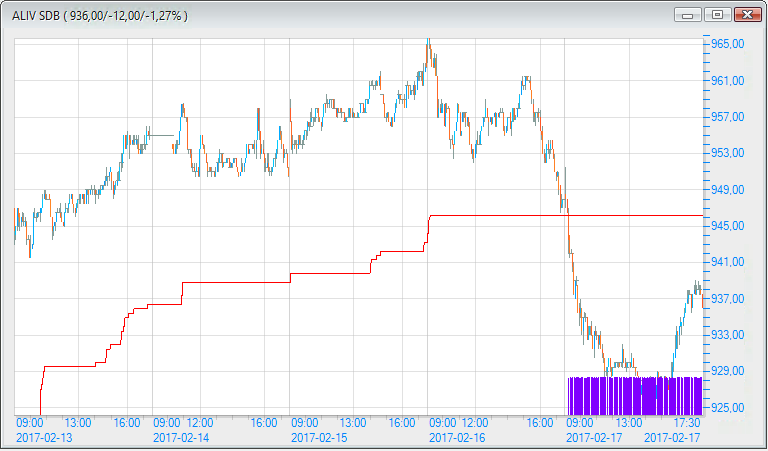This screenshot has width=768, height=451.
Task: Click the 2017-02-15 date label
Action: pyautogui.click(x=319, y=437)
